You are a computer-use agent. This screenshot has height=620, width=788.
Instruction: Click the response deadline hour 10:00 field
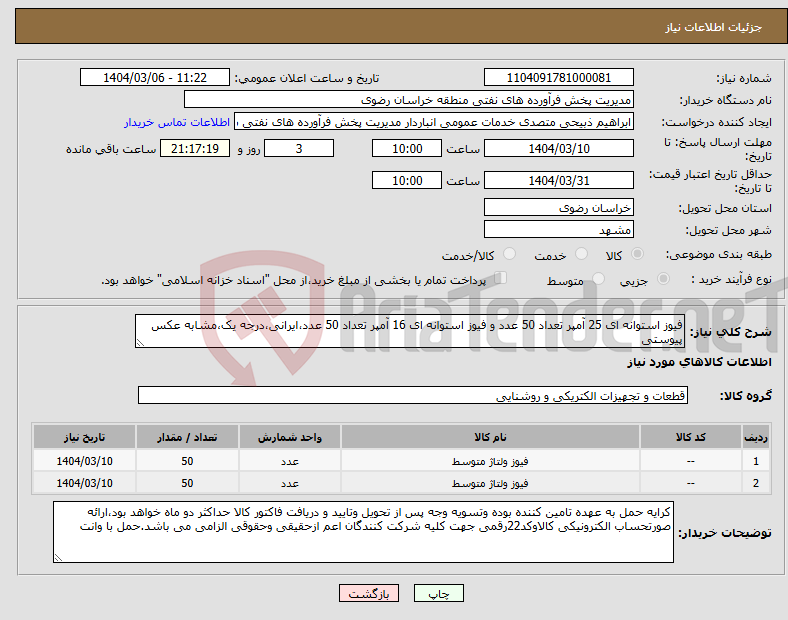[407, 149]
